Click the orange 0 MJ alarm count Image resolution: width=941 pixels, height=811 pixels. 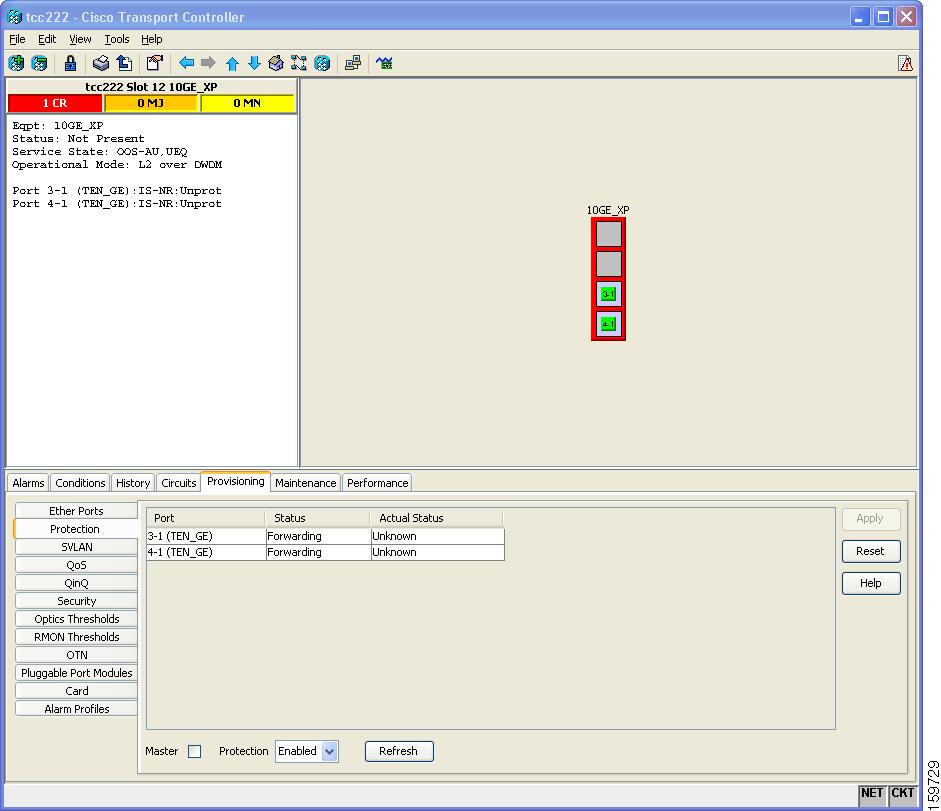(x=151, y=103)
